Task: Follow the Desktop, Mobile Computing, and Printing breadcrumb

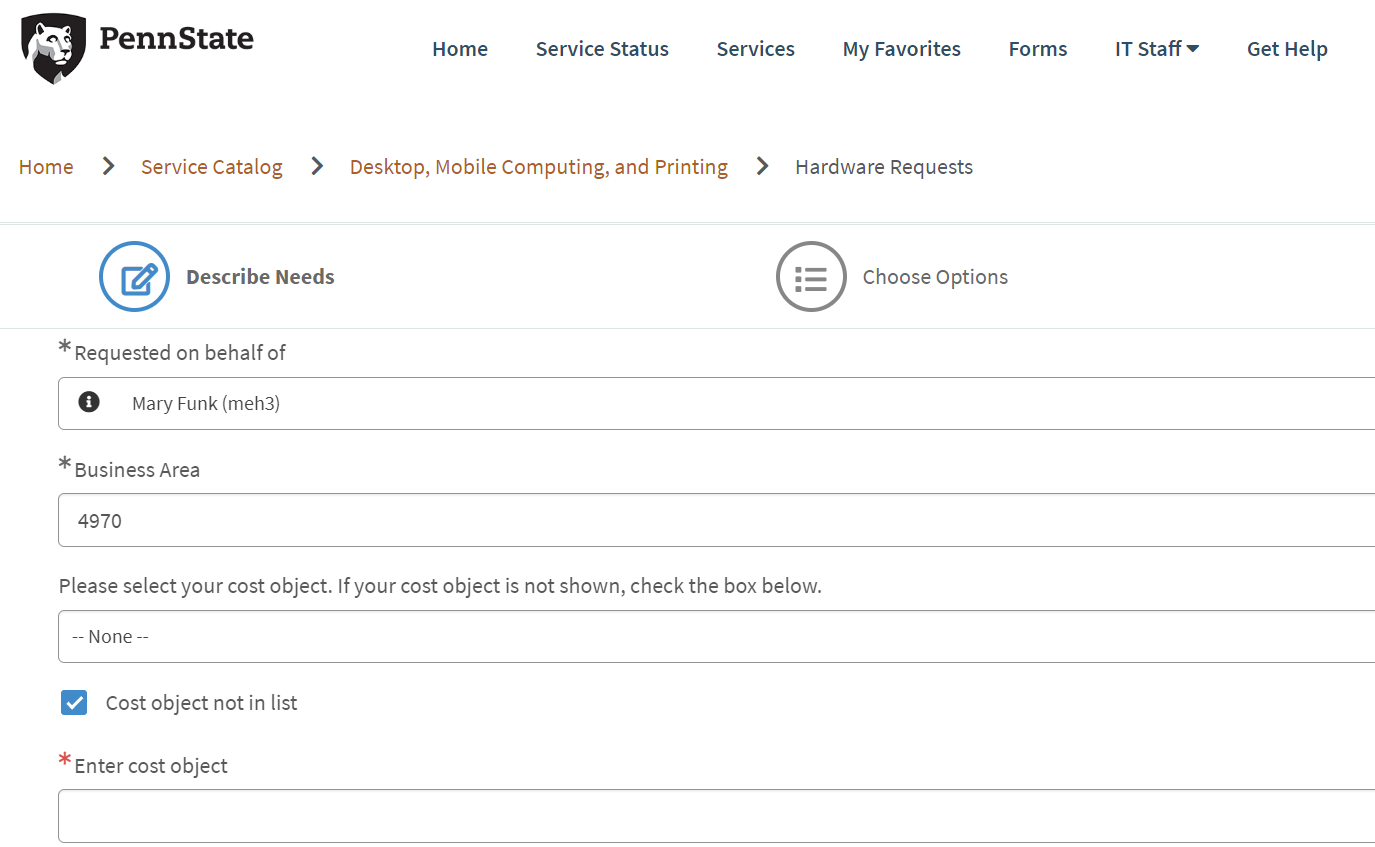Action: tap(539, 166)
